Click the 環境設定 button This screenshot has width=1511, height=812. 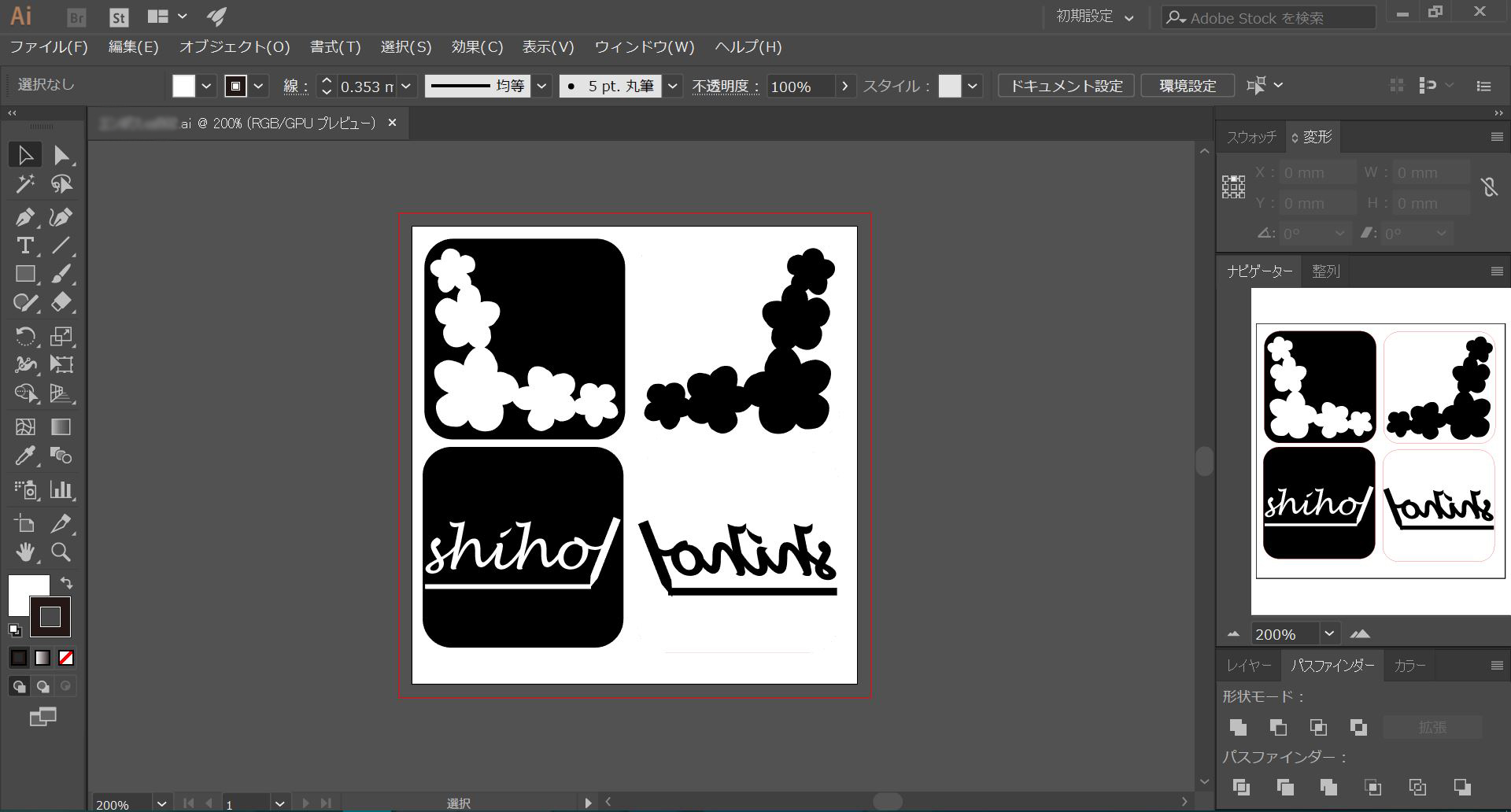1188,86
